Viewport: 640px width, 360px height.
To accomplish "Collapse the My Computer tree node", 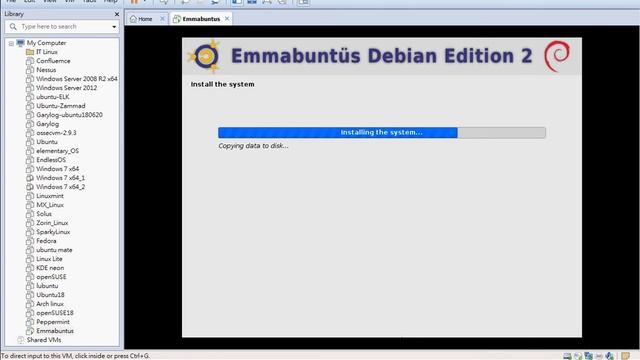I will pyautogui.click(x=11, y=43).
